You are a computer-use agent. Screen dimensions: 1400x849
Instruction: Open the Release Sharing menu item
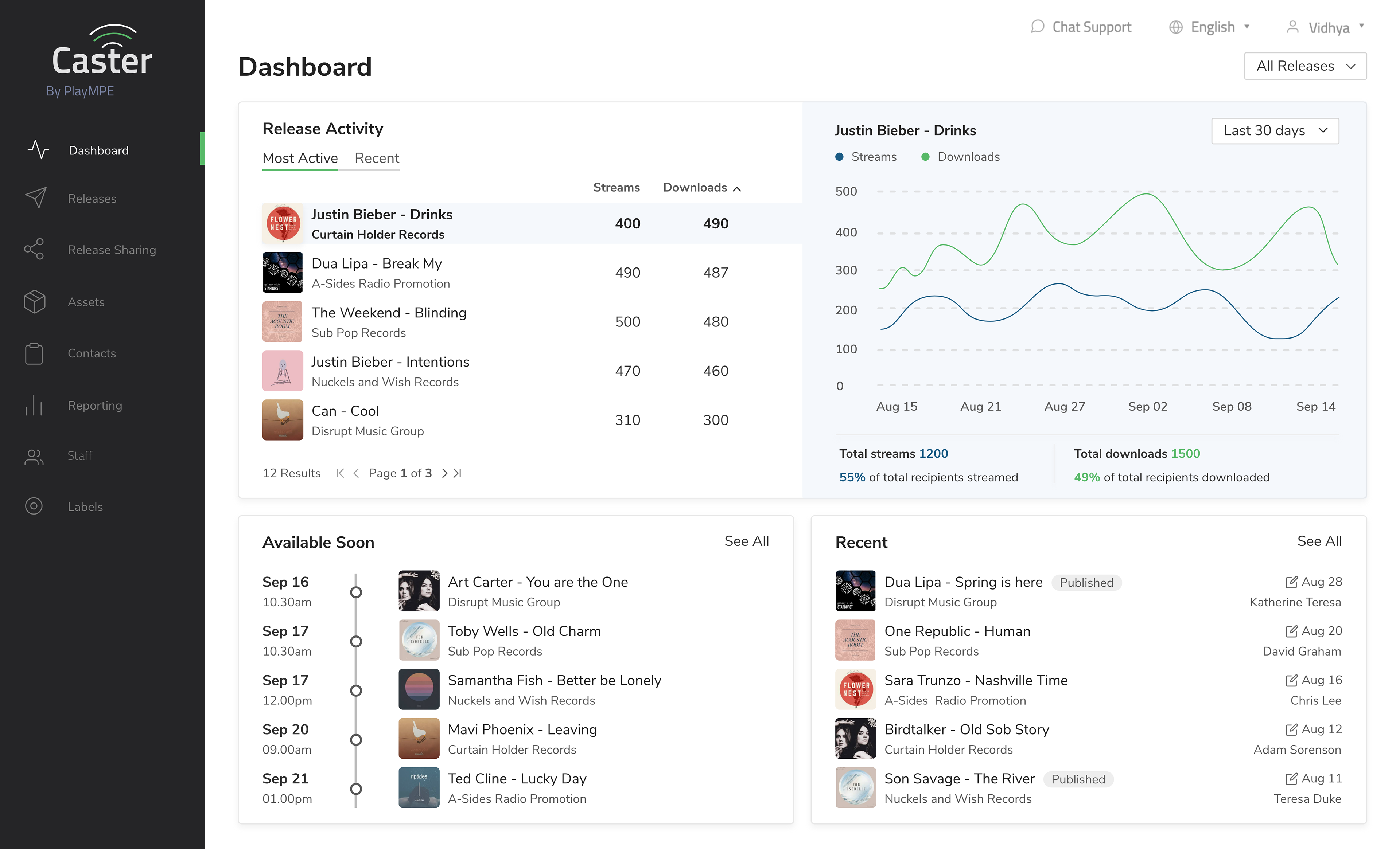pyautogui.click(x=112, y=250)
